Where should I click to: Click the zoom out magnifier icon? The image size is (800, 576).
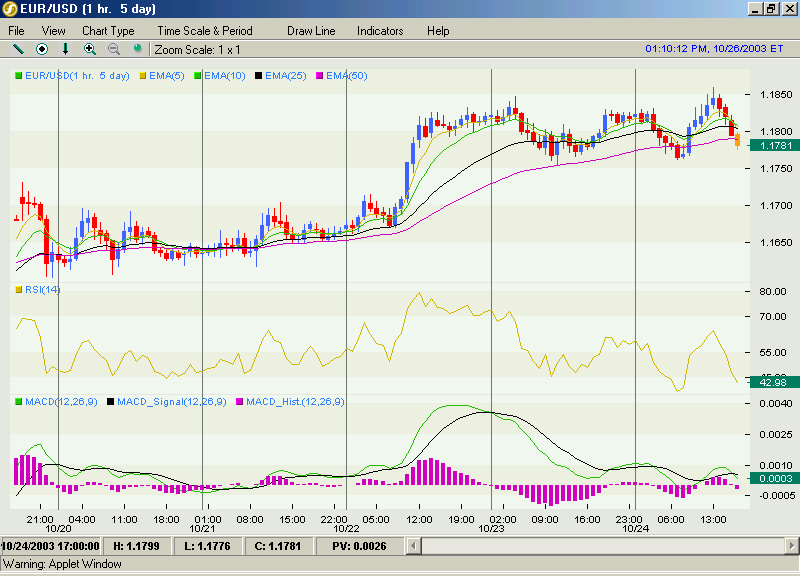point(114,49)
